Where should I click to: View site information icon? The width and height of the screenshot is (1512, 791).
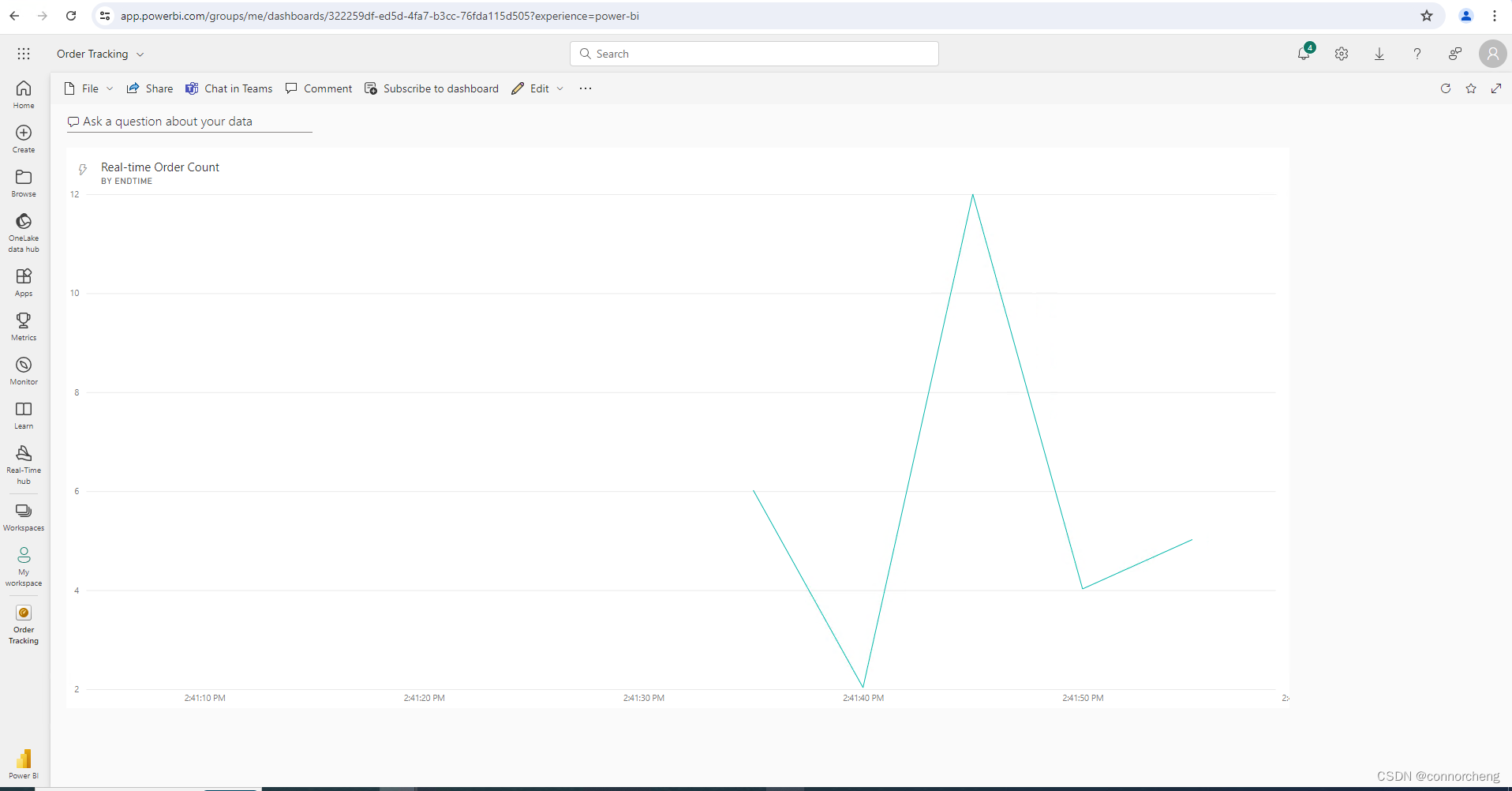105,16
